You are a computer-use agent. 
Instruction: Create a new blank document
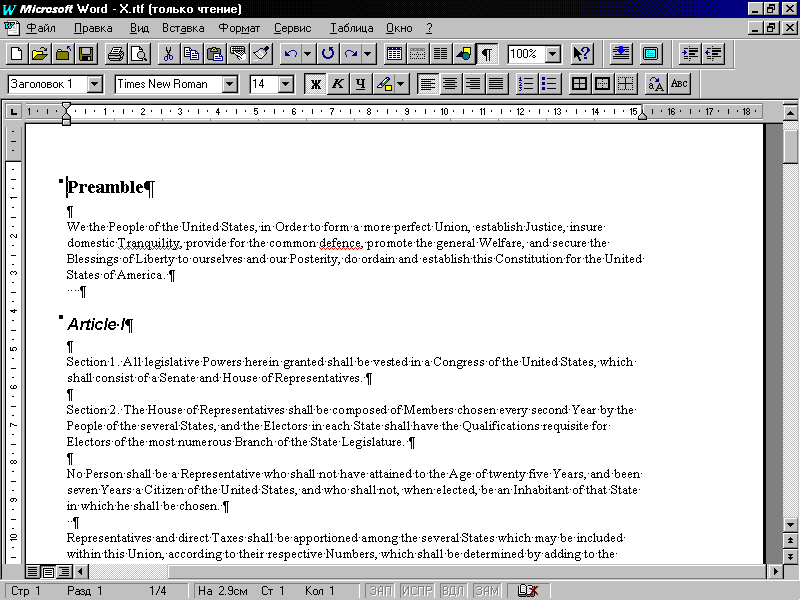point(16,54)
